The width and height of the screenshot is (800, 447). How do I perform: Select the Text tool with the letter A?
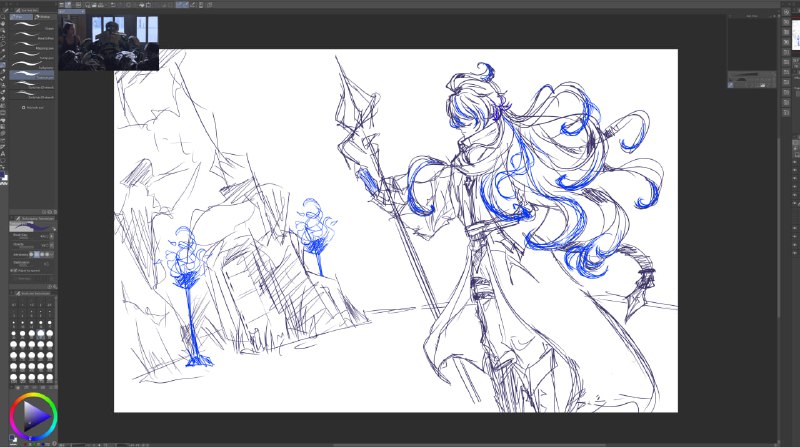(x=3, y=153)
